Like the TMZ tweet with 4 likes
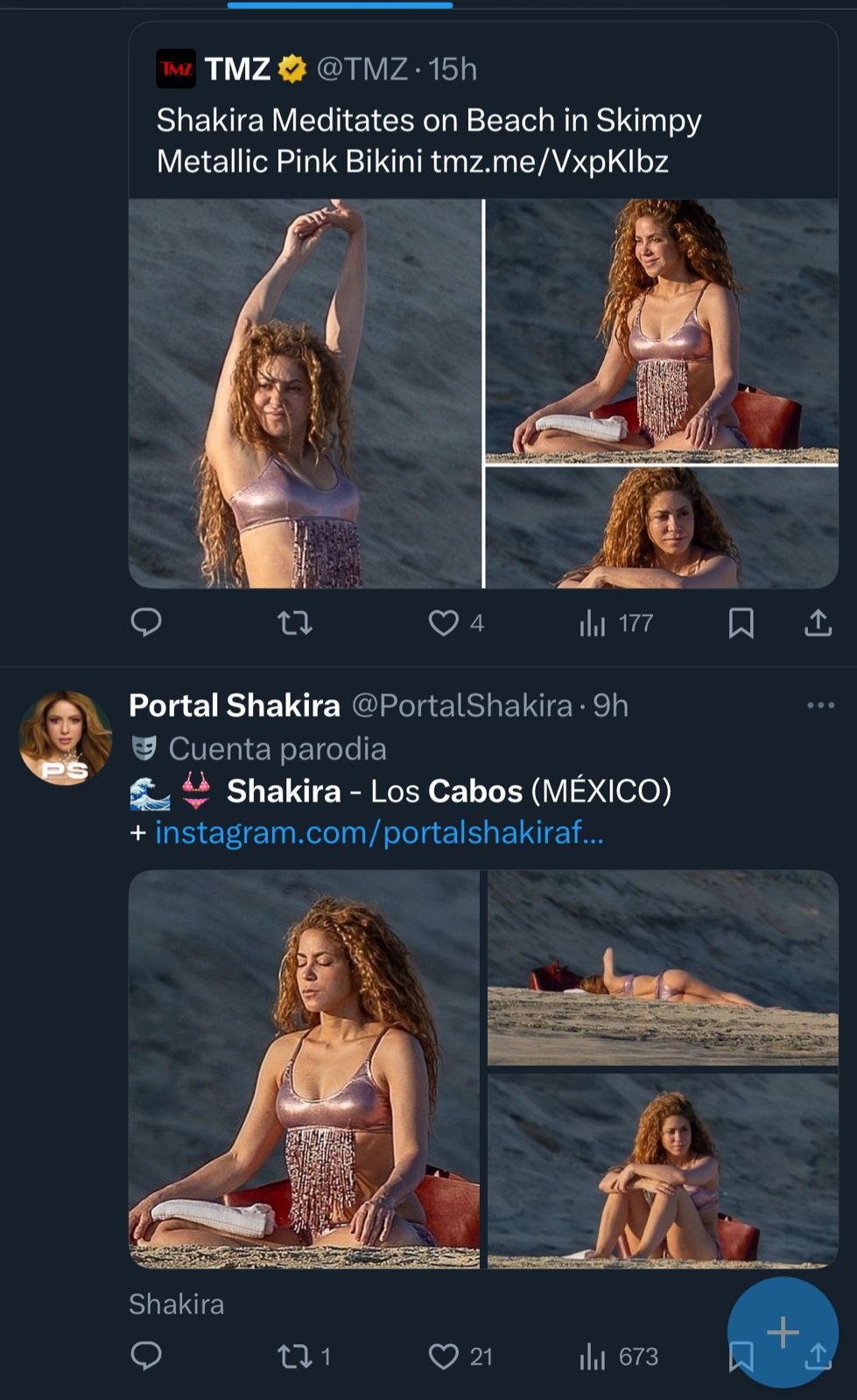 point(444,623)
